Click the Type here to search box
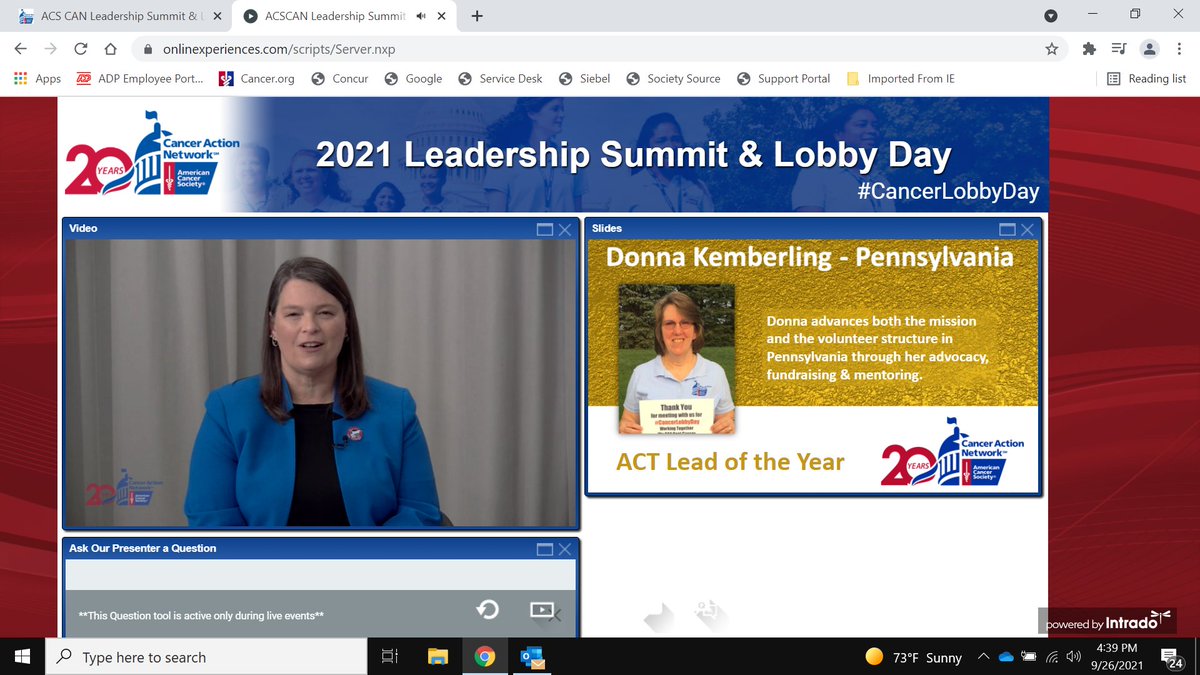Image resolution: width=1200 pixels, height=675 pixels. [206, 657]
